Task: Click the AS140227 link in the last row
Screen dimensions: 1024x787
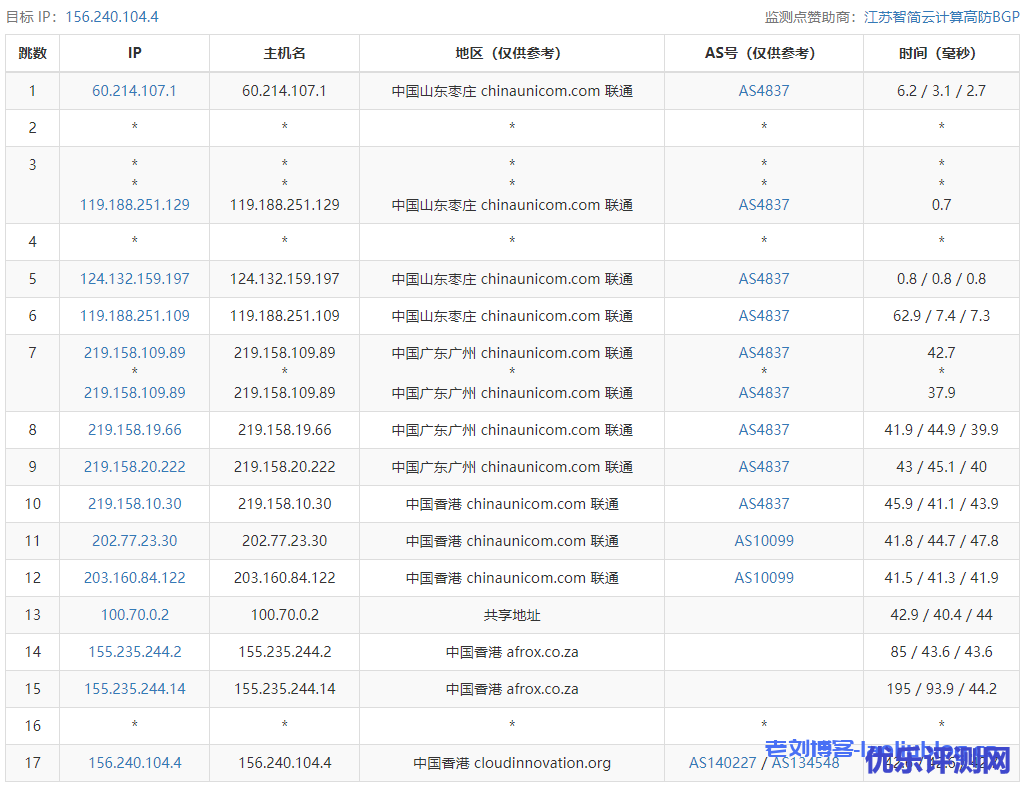Action: tap(720, 763)
